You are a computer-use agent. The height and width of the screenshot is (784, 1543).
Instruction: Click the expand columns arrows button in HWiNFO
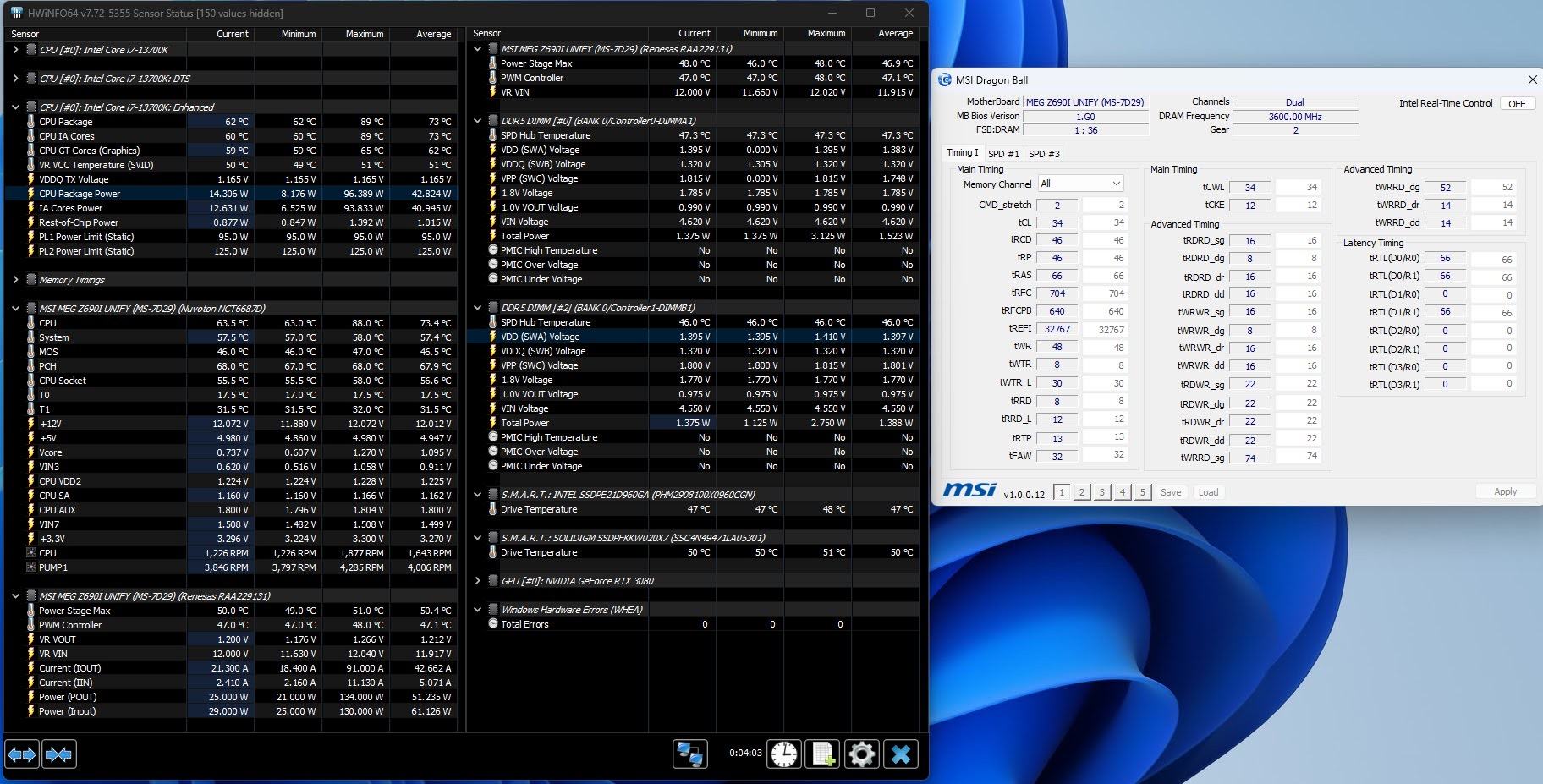tap(22, 754)
